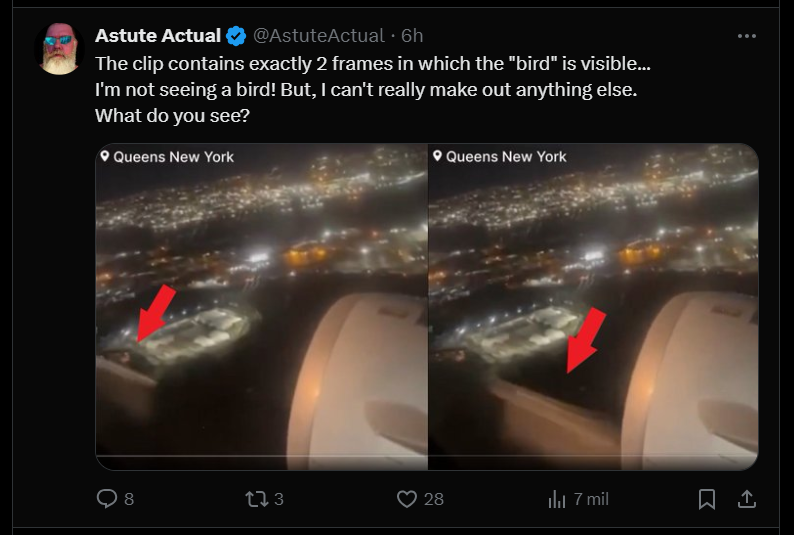
Task: Like the post with the heart icon
Action: coord(406,498)
